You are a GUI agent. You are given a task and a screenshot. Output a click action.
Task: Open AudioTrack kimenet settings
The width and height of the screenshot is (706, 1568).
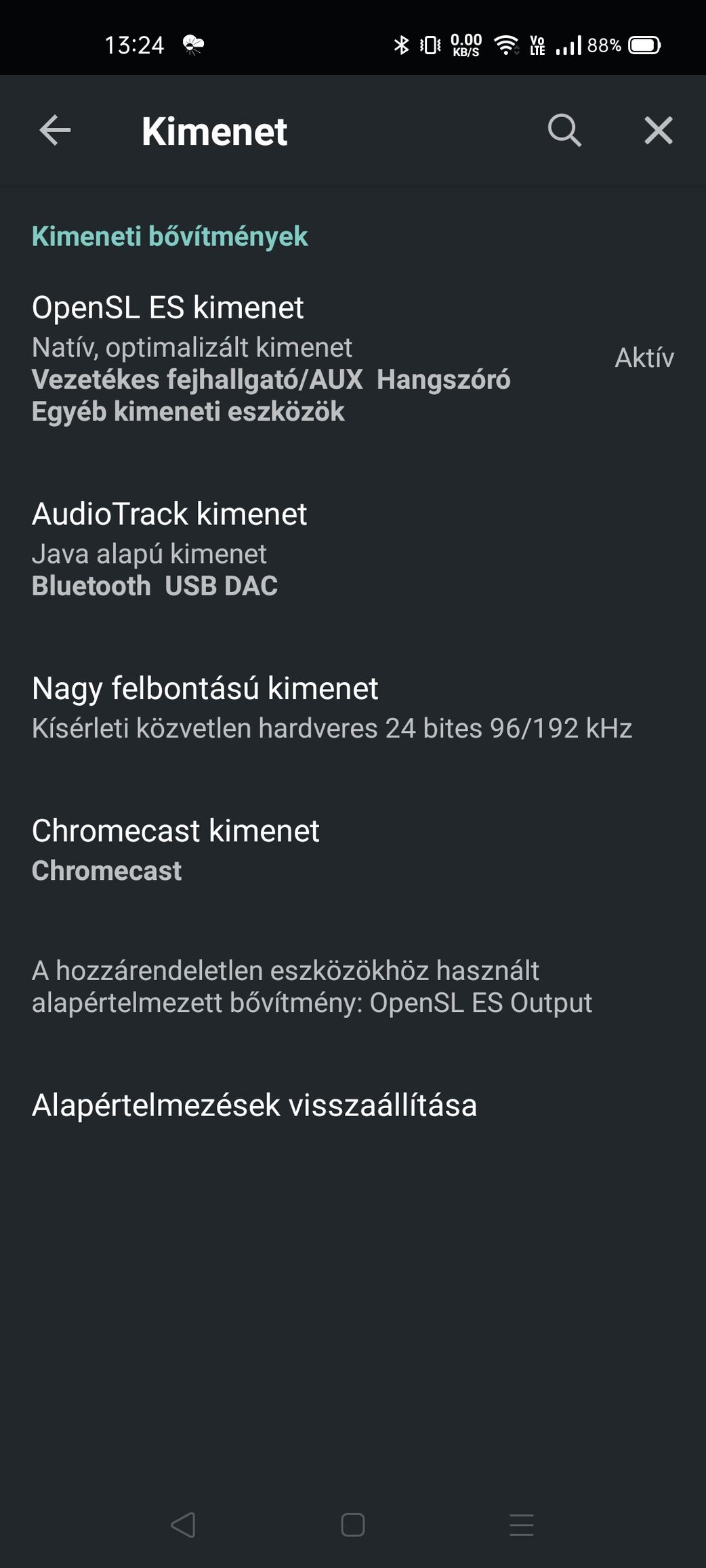(353, 549)
